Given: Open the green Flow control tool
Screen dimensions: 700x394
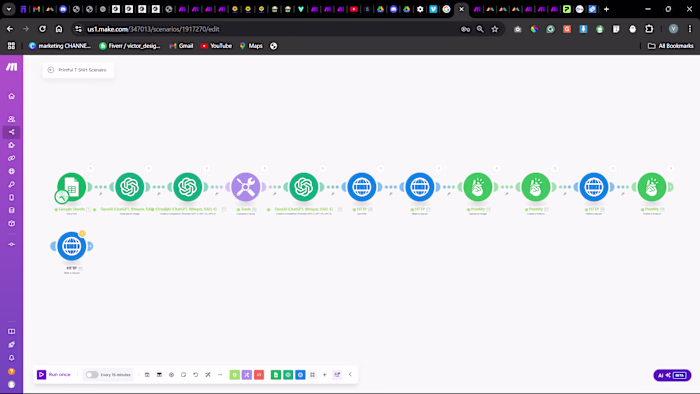Looking at the screenshot, I should point(235,375).
